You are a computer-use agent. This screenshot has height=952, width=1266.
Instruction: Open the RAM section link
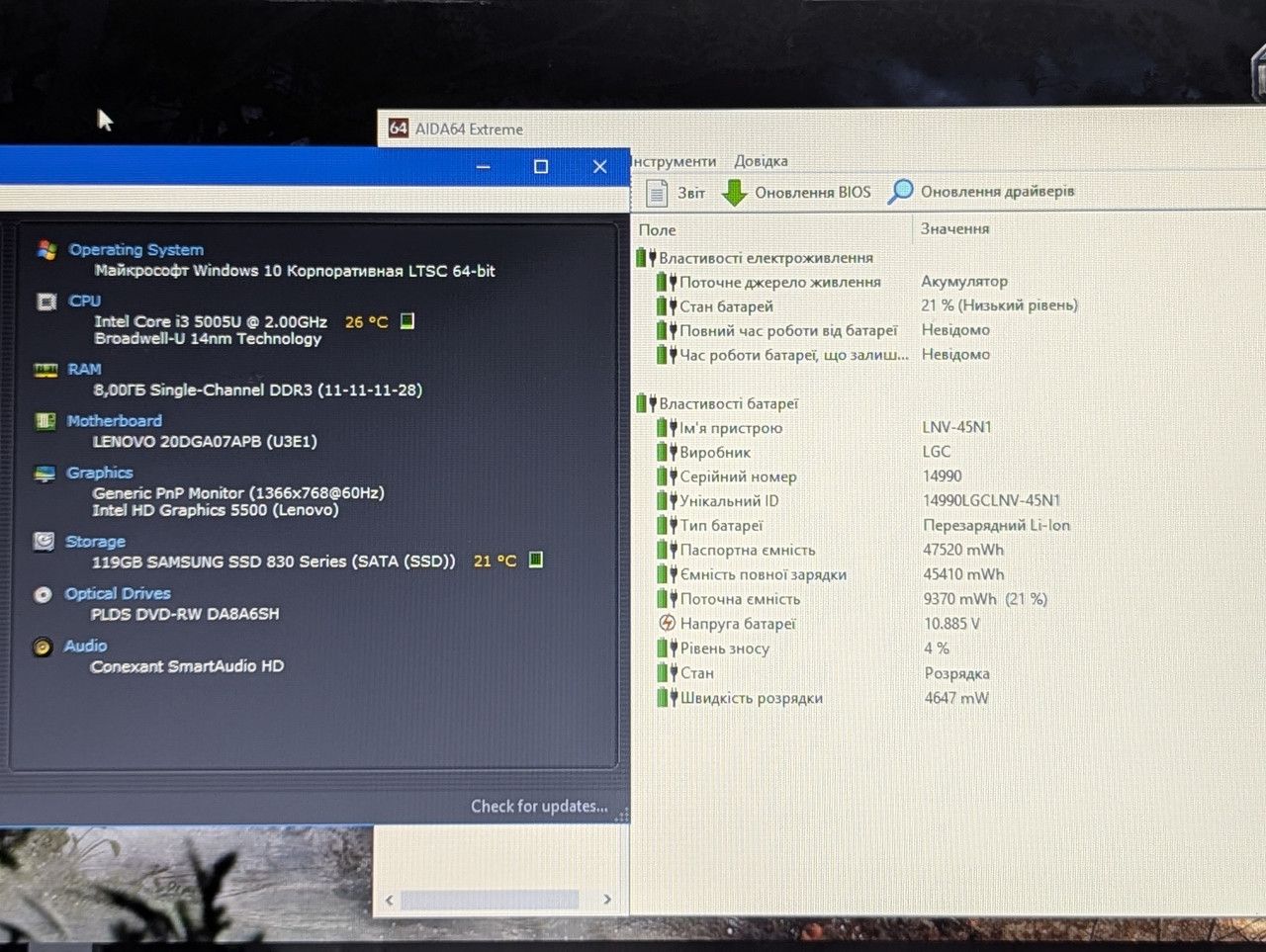click(84, 369)
